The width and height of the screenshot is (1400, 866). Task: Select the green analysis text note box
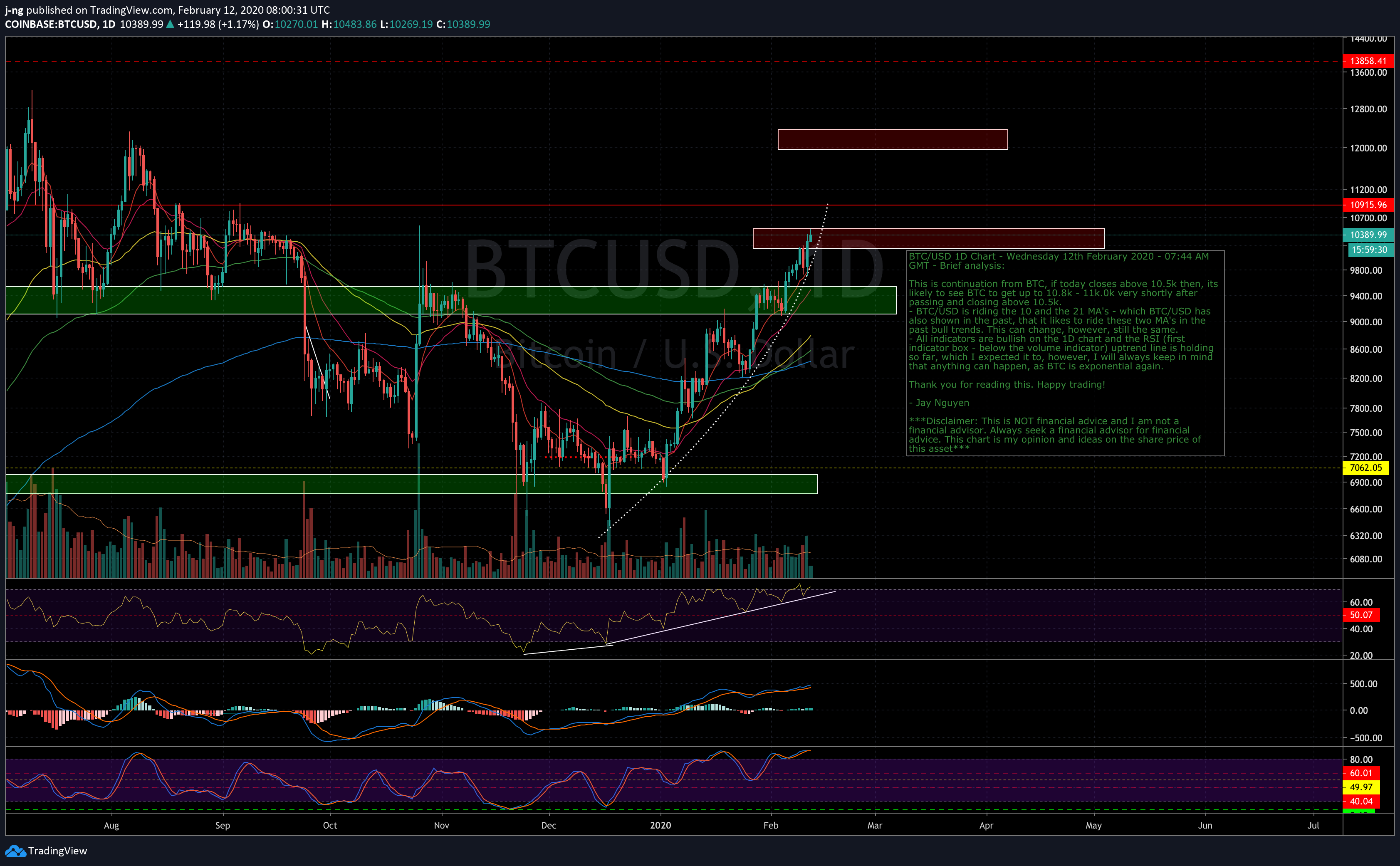[1065, 353]
